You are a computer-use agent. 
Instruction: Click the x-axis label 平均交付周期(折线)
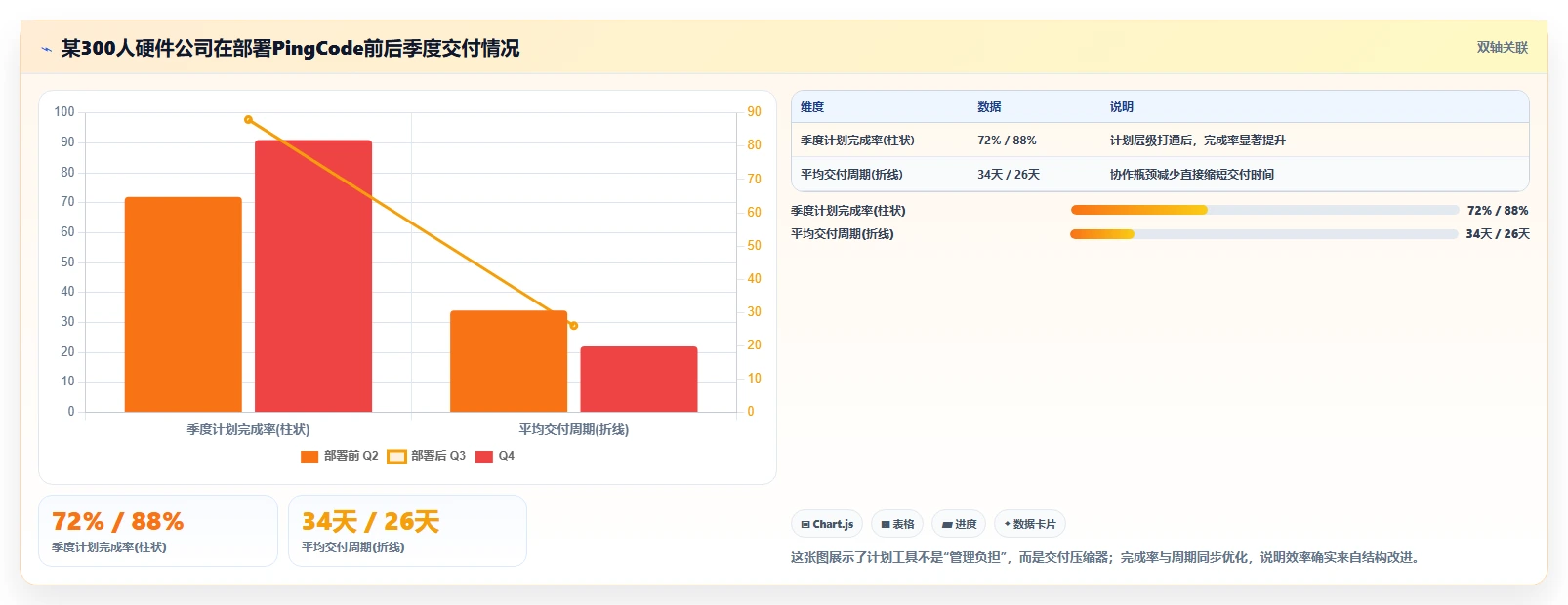click(x=574, y=429)
